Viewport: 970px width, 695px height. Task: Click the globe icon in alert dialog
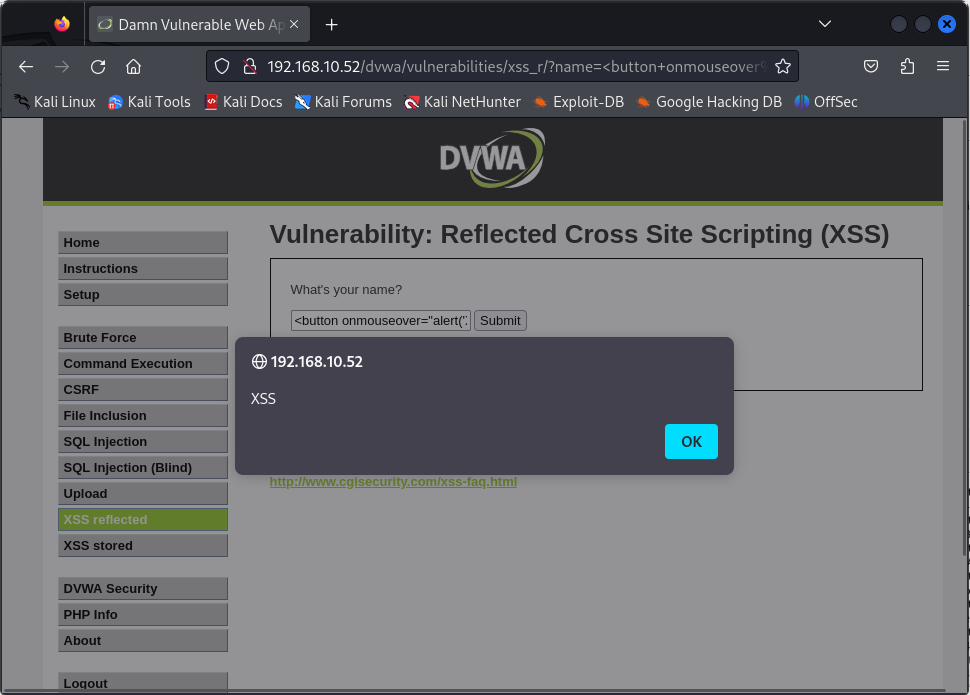[259, 361]
